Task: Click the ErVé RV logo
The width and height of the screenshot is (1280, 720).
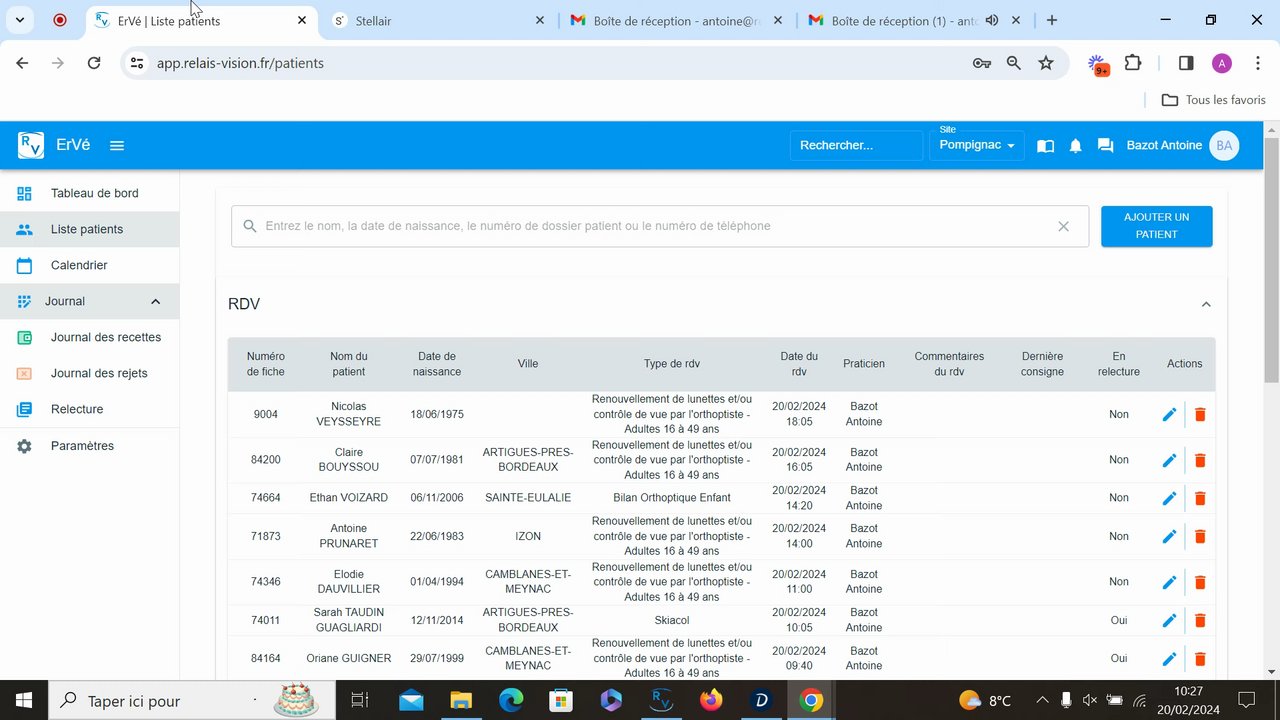Action: point(31,145)
